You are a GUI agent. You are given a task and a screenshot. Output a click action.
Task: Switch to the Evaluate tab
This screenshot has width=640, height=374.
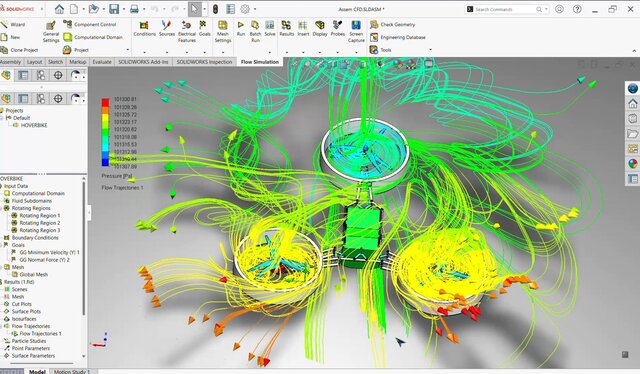tap(102, 62)
